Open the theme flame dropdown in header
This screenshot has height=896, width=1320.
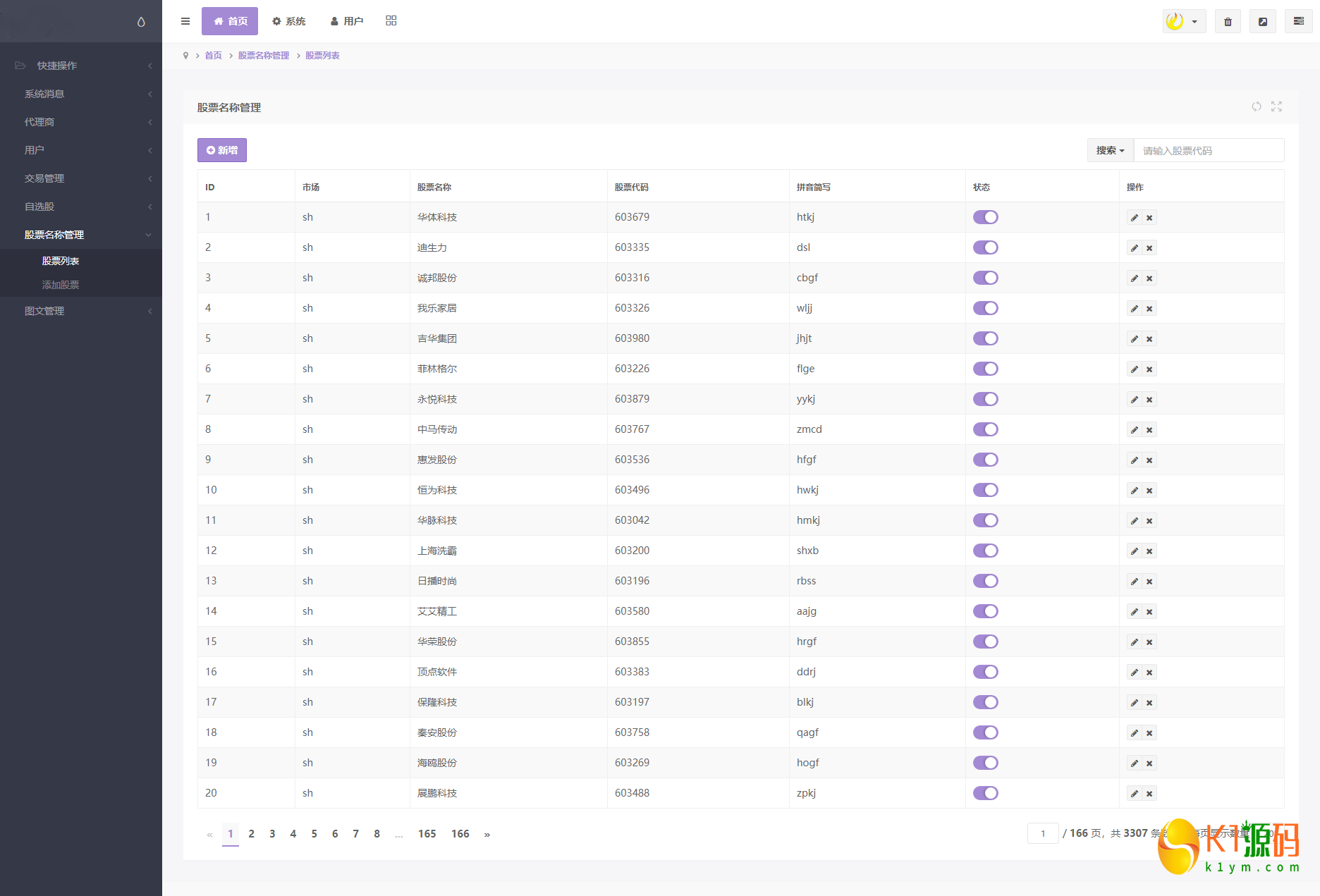(1184, 21)
